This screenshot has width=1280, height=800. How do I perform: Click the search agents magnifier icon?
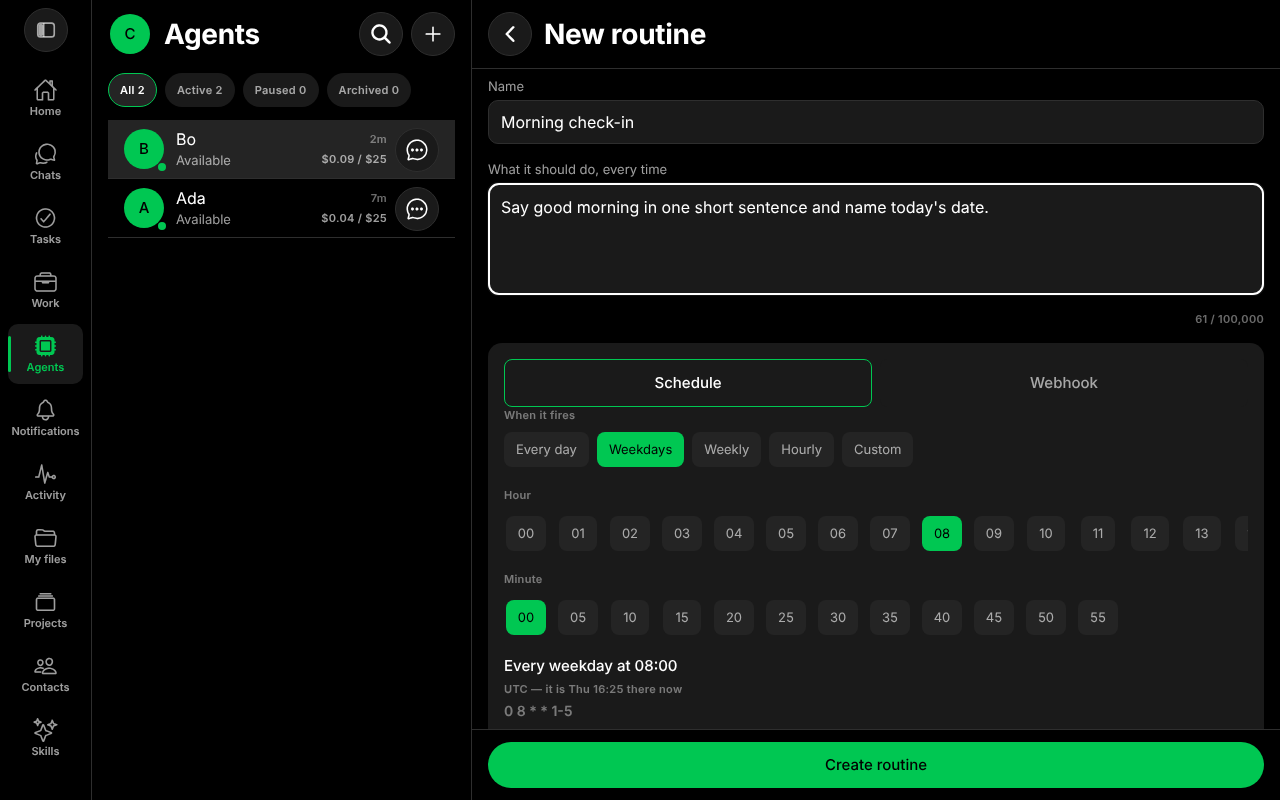coord(381,34)
